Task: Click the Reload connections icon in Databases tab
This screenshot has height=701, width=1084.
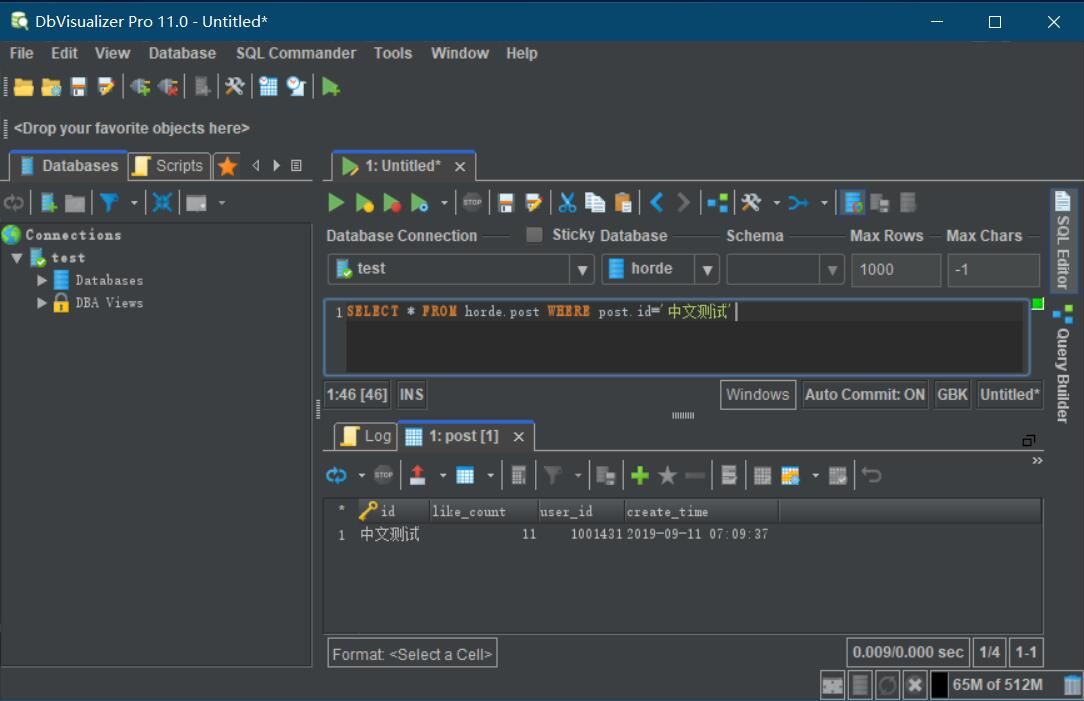Action: [13, 203]
